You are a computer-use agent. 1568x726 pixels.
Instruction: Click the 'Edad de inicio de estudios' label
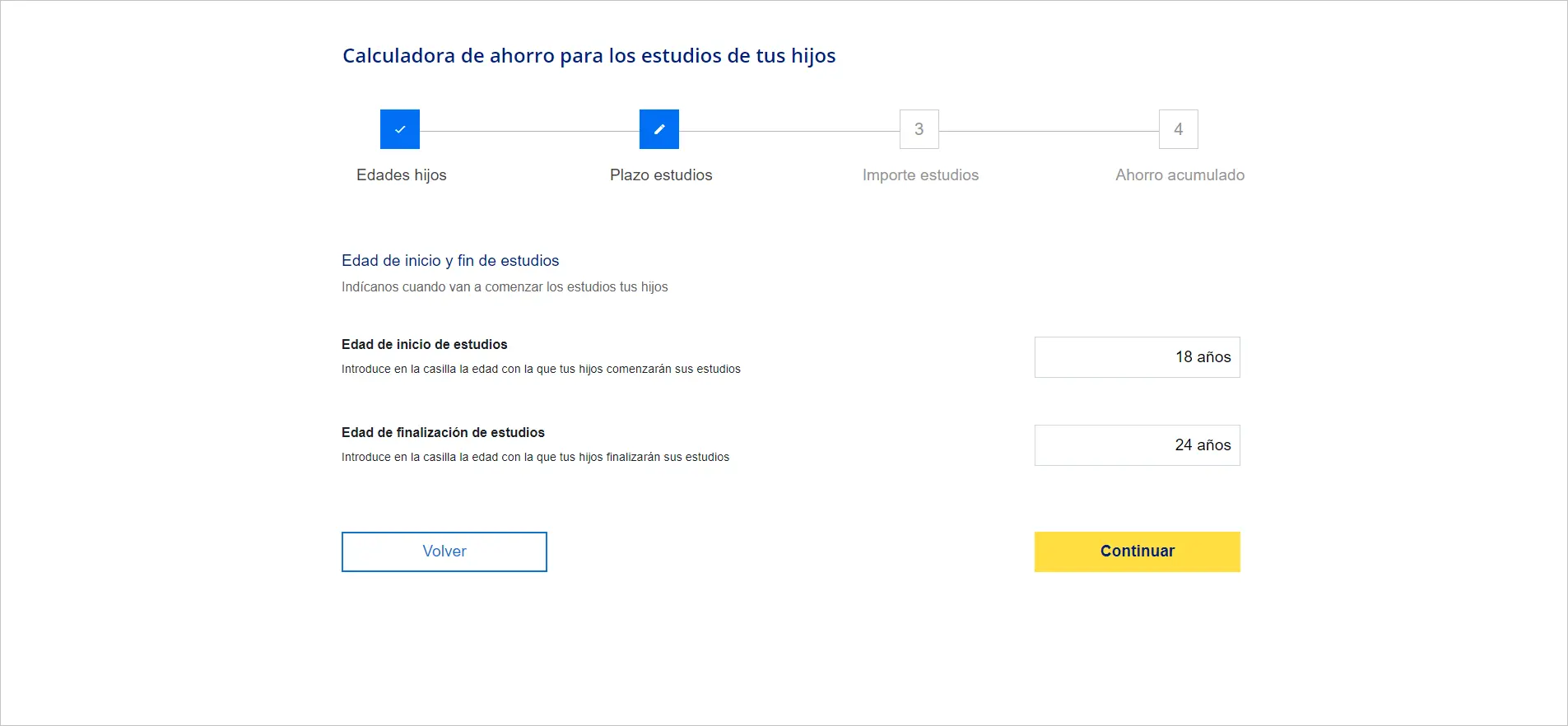coord(425,345)
